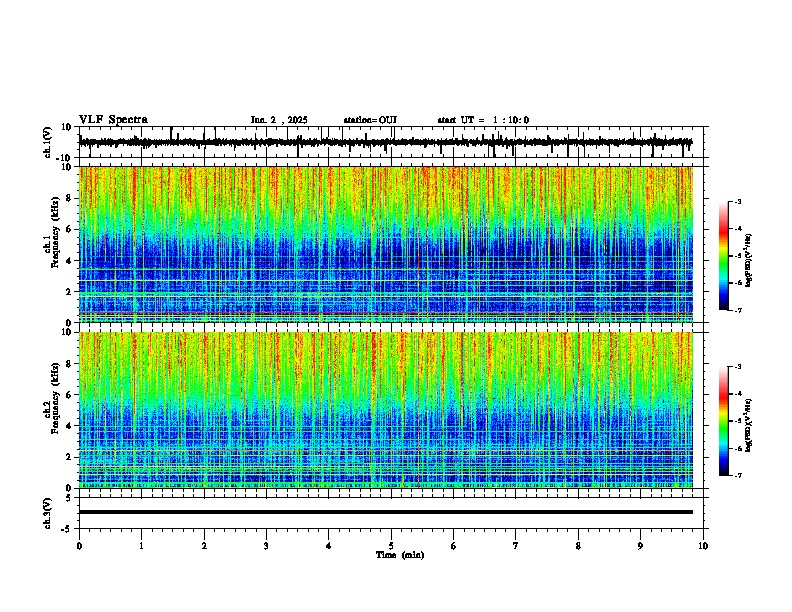This screenshot has width=792, height=612.
Task: Click the "5" tick on ch.3(V) axis
Action: [69, 498]
